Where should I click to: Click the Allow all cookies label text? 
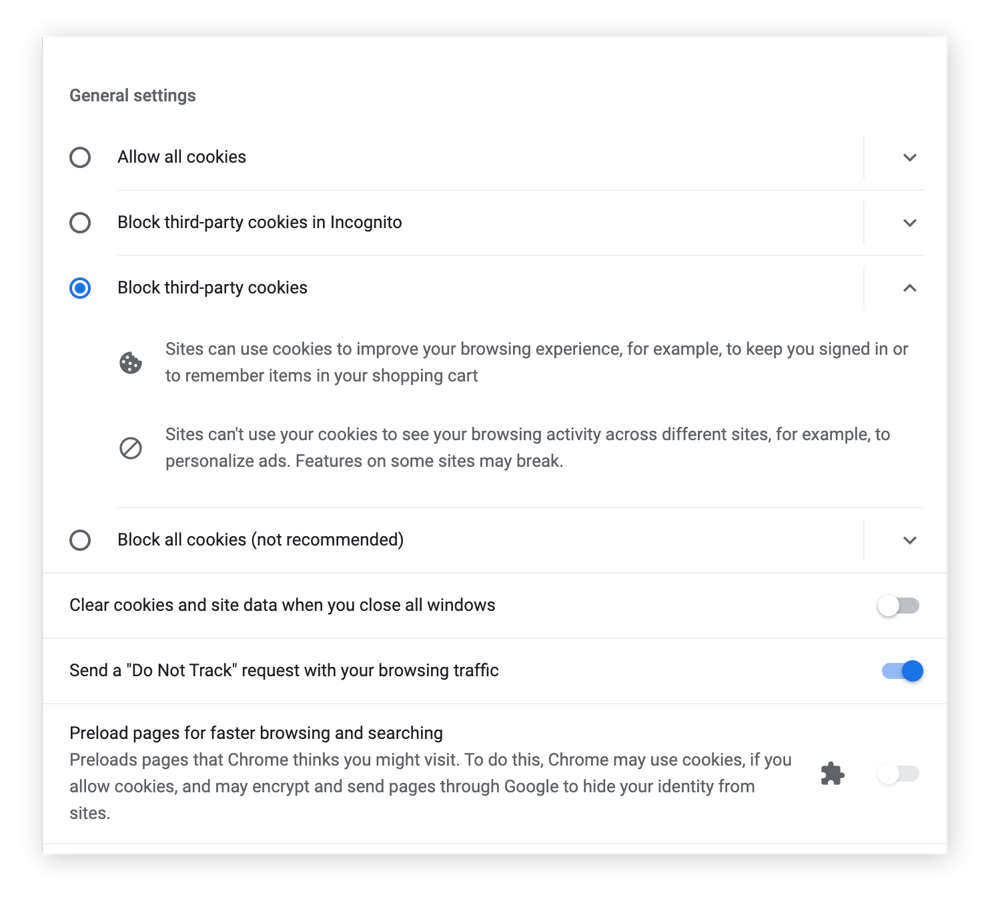coord(181,157)
